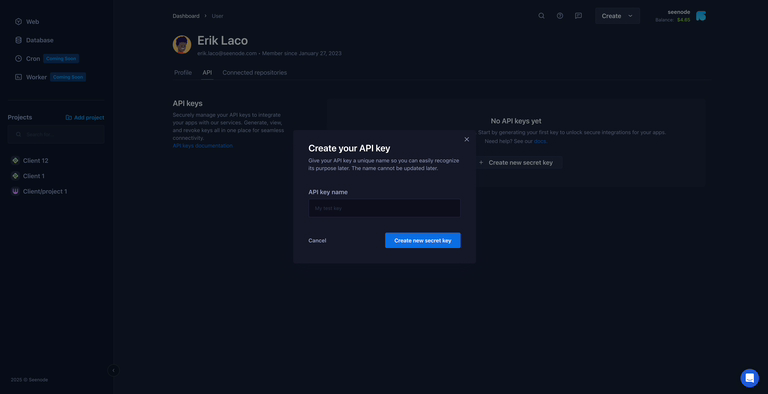Click Erik Laco profile avatar
Viewport: 768px width, 394px height.
pos(182,45)
